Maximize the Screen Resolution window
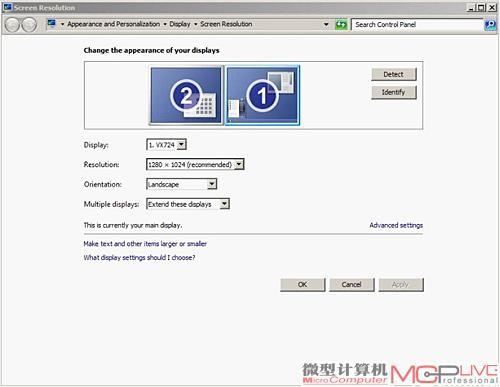 click(x=481, y=7)
